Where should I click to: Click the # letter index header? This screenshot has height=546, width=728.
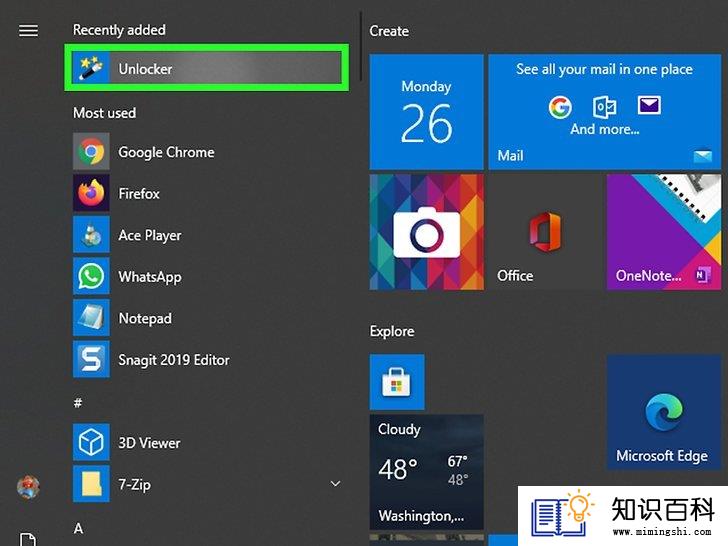[78, 403]
